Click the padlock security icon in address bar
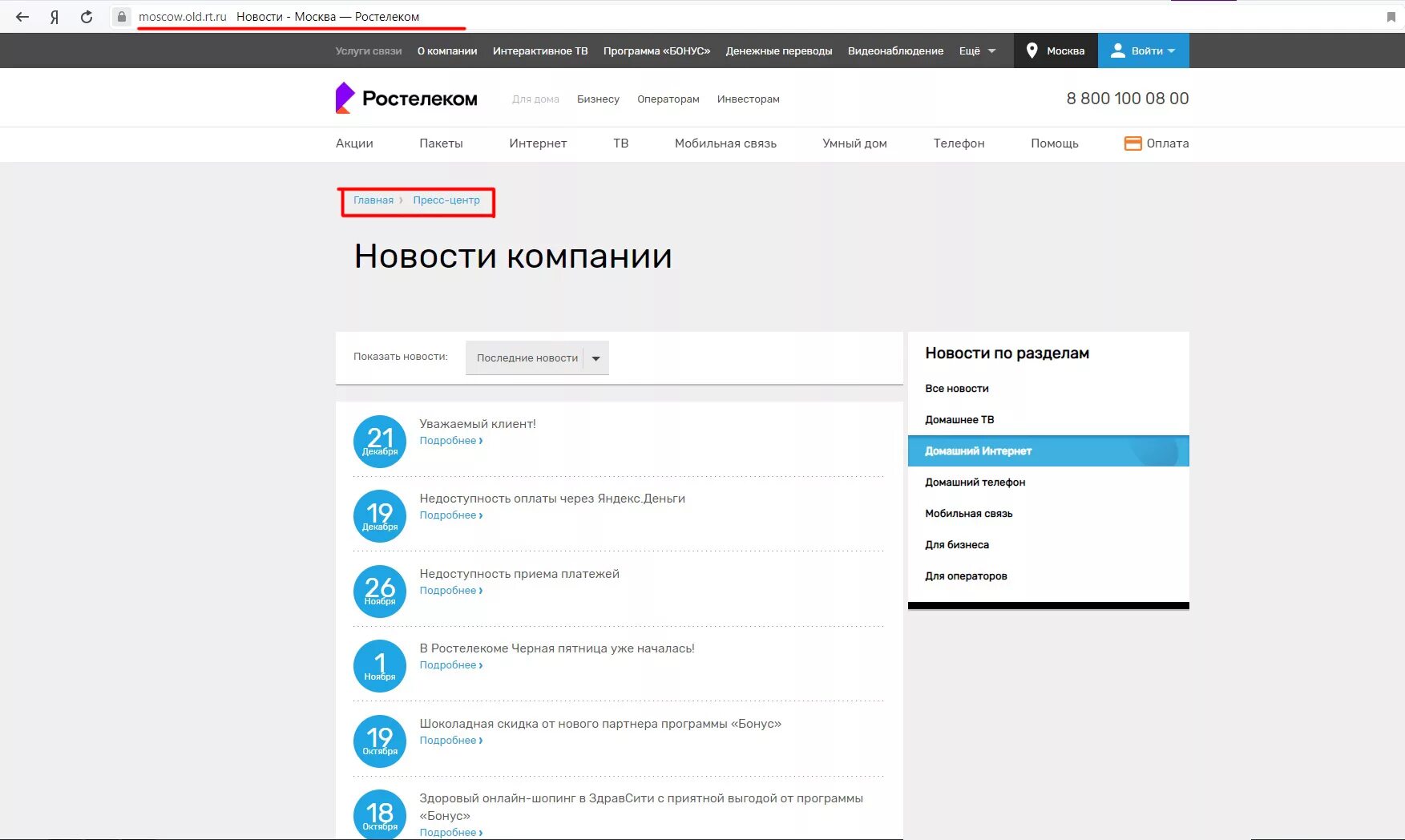The image size is (1405, 840). pyautogui.click(x=121, y=17)
